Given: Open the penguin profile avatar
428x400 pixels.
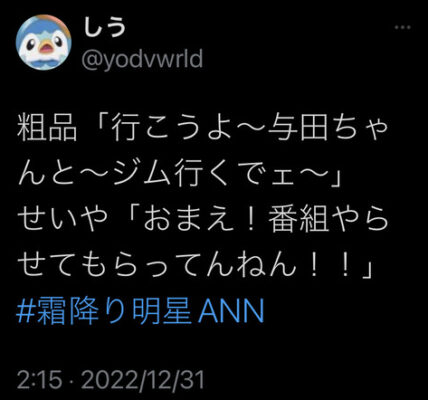Looking at the screenshot, I should pyautogui.click(x=44, y=42).
